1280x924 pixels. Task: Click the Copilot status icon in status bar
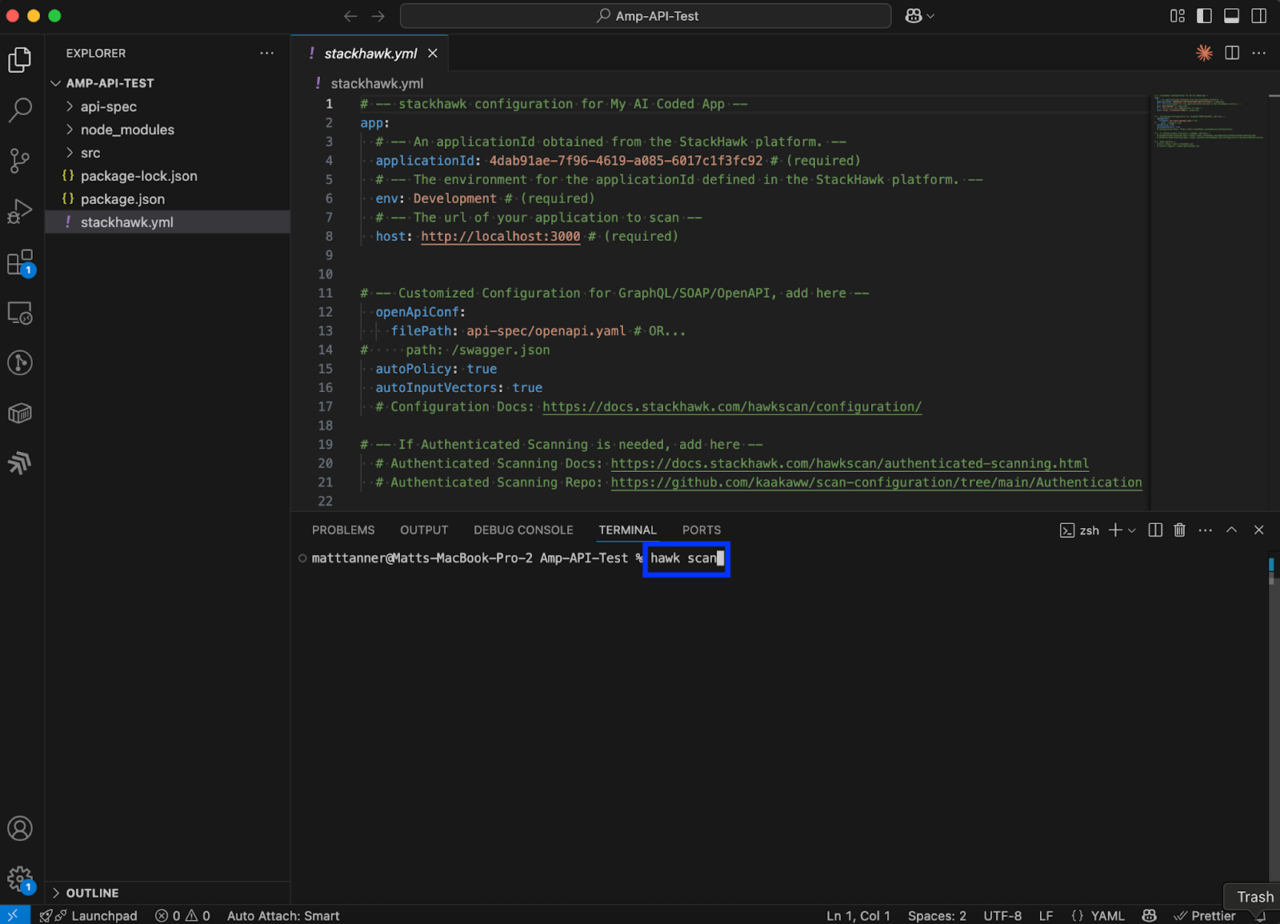tap(1150, 915)
